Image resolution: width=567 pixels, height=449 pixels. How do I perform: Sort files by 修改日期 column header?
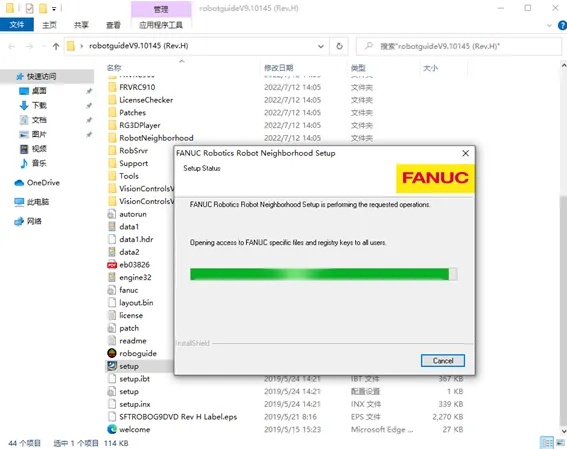tap(278, 68)
